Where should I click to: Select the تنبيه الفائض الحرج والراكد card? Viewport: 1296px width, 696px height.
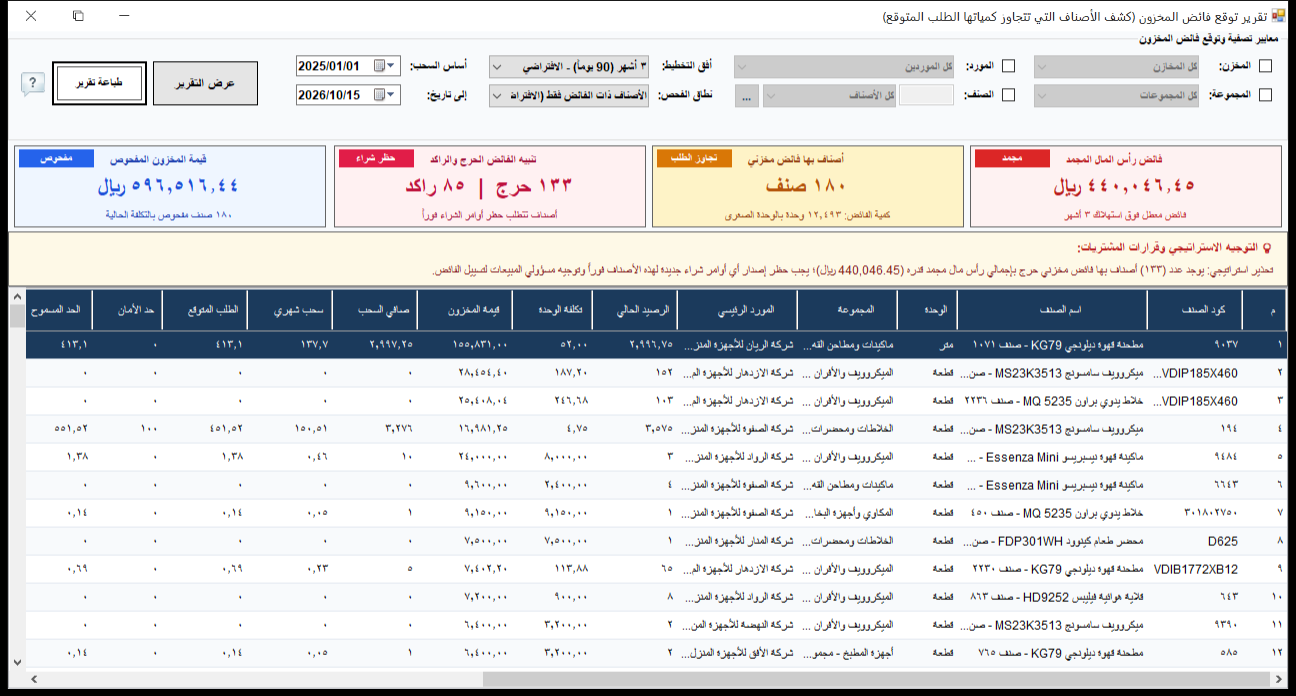click(490, 187)
